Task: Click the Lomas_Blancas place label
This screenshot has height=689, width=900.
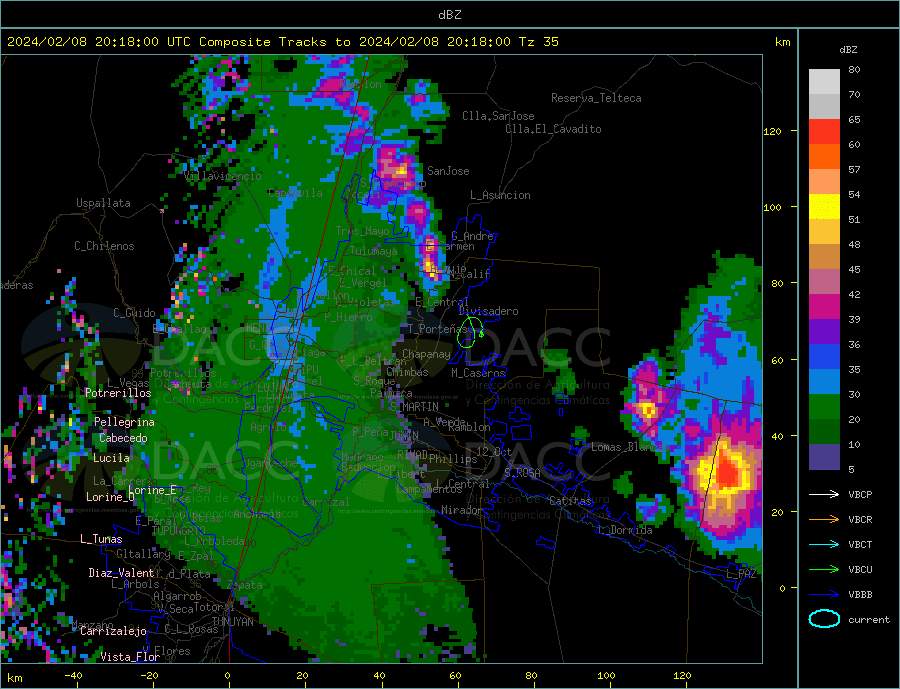Action: (x=630, y=447)
